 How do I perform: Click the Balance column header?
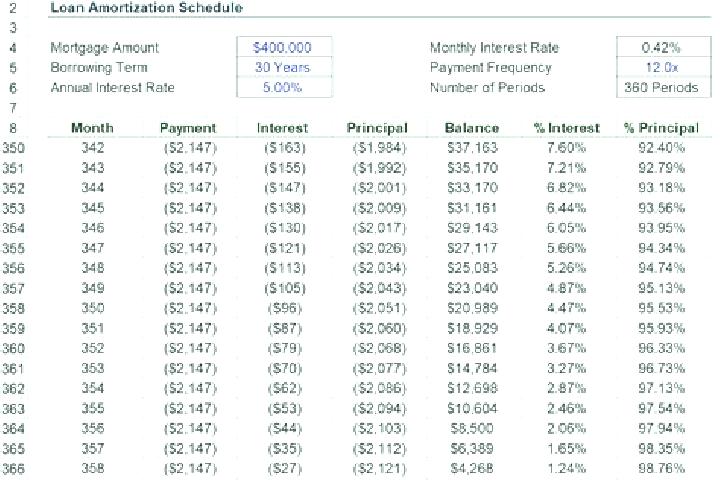472,128
